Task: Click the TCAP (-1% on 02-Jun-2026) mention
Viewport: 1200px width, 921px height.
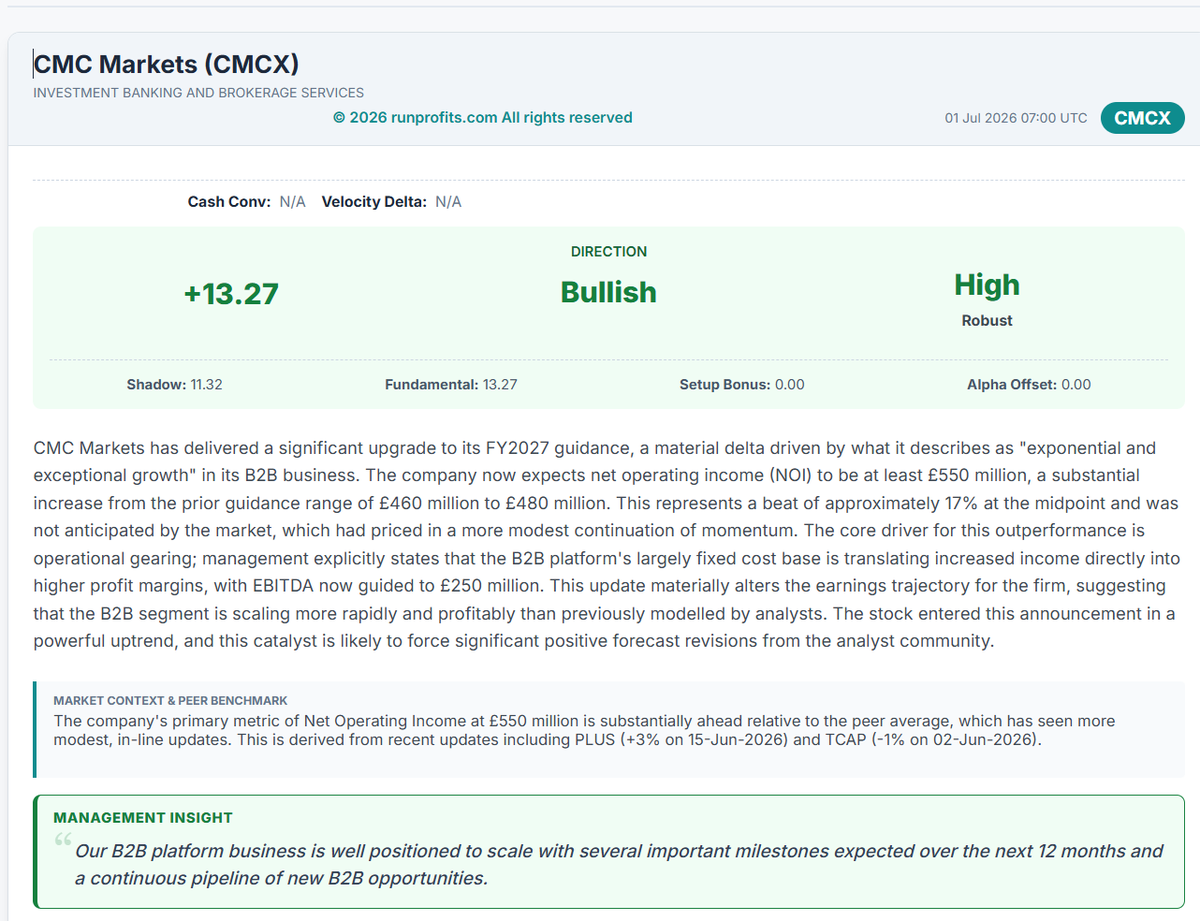Action: [933, 740]
